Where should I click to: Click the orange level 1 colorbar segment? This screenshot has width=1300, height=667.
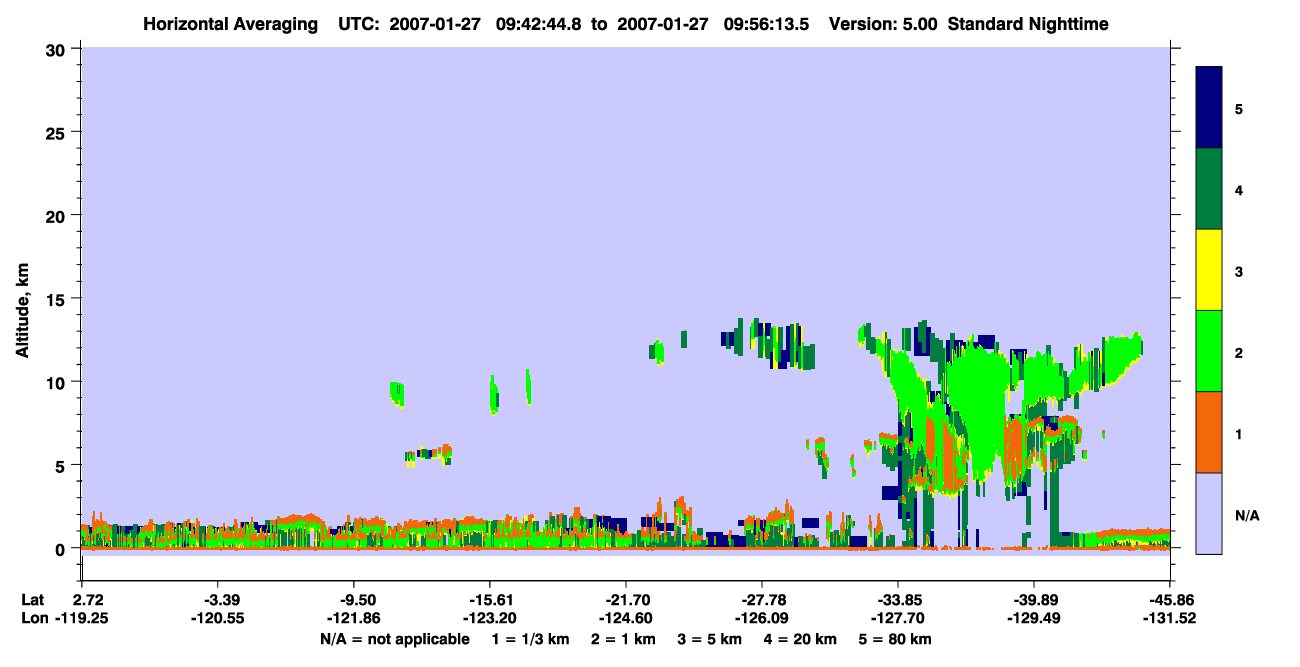1209,432
